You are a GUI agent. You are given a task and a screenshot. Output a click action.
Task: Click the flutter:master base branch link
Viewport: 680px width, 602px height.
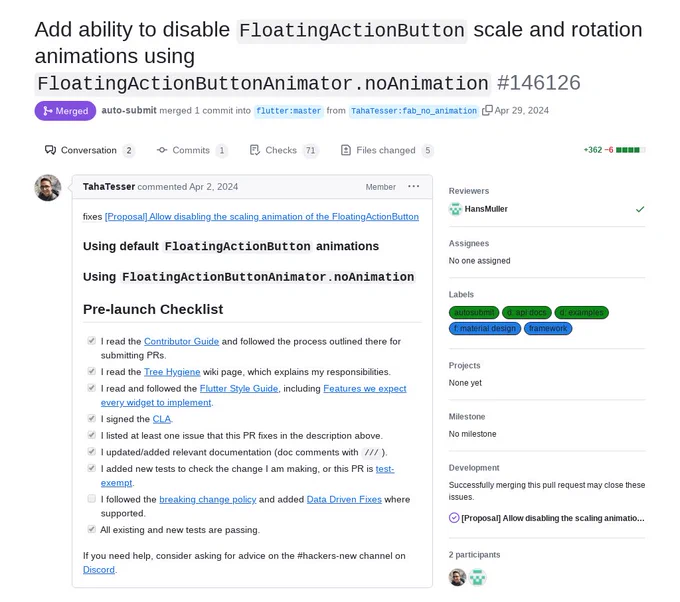(x=288, y=111)
